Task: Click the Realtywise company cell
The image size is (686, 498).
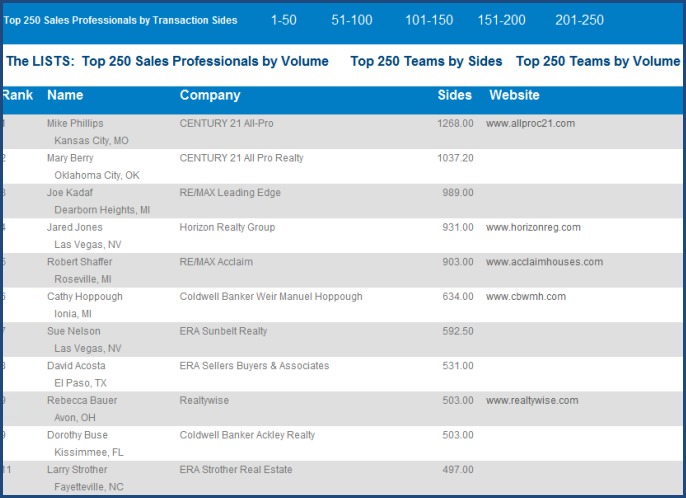Action: (204, 400)
